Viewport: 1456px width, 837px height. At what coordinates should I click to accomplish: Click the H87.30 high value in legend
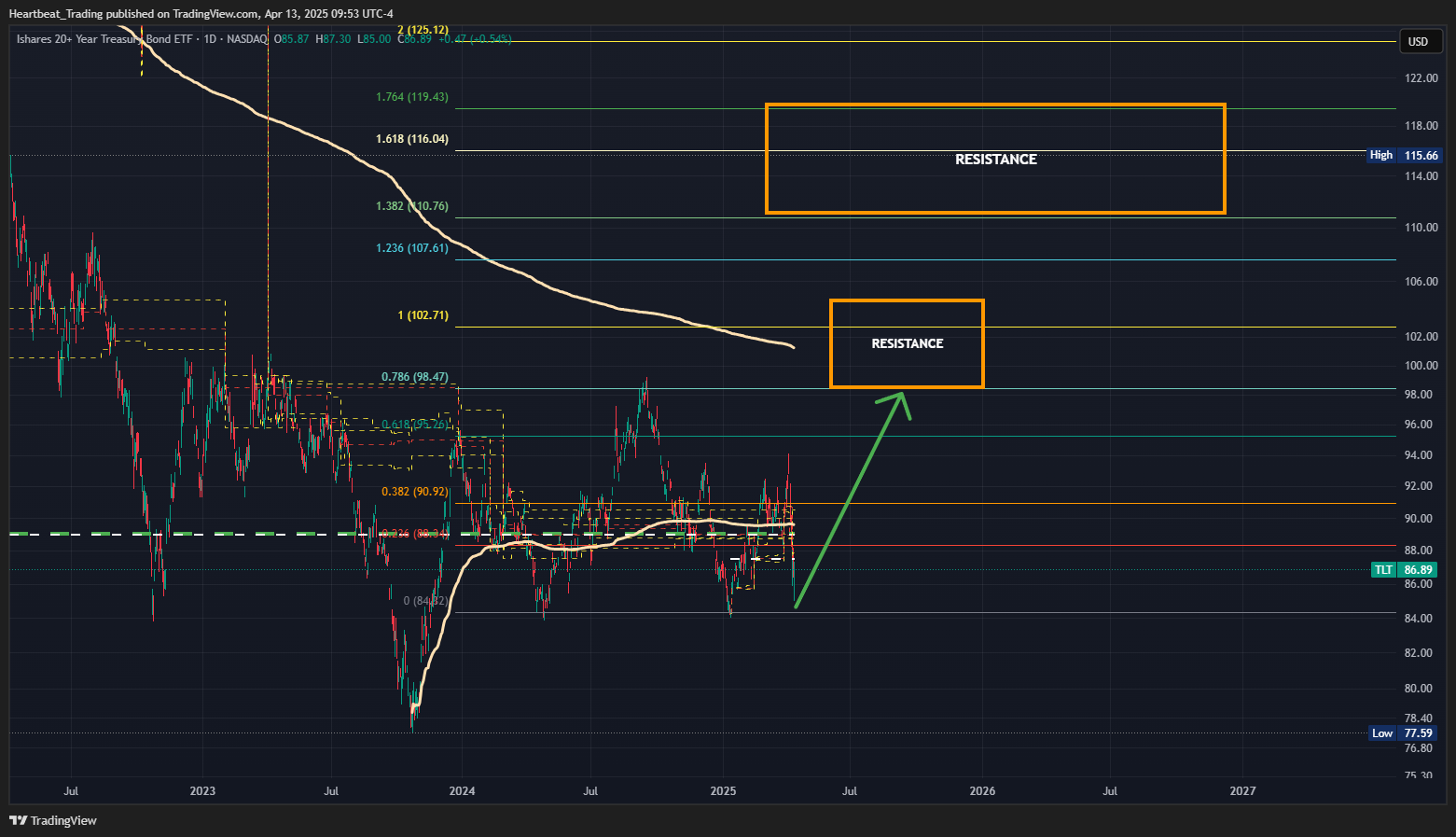click(333, 39)
